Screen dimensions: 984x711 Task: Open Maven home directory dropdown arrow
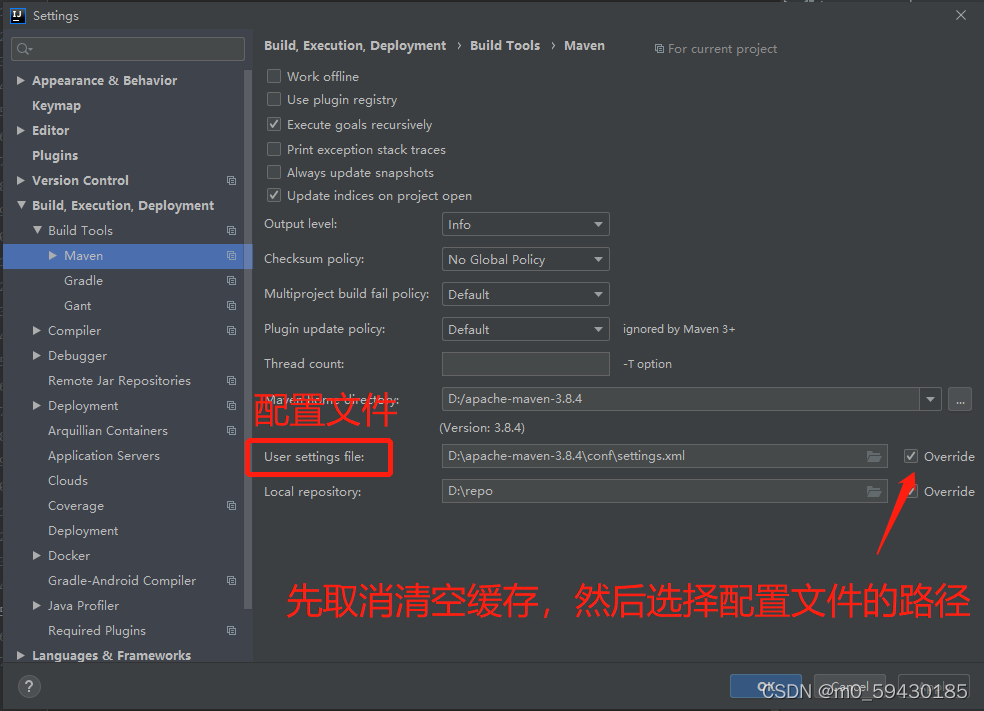tap(930, 399)
